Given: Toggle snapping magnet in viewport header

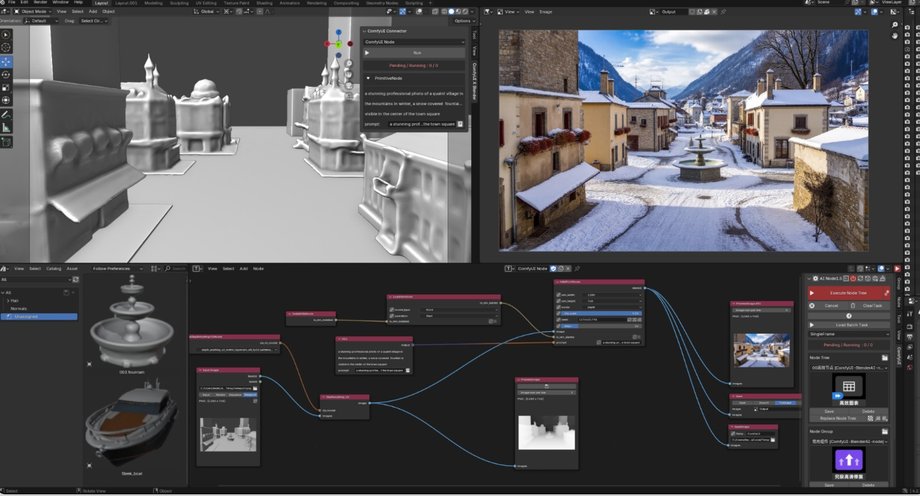Looking at the screenshot, I should click(x=241, y=12).
